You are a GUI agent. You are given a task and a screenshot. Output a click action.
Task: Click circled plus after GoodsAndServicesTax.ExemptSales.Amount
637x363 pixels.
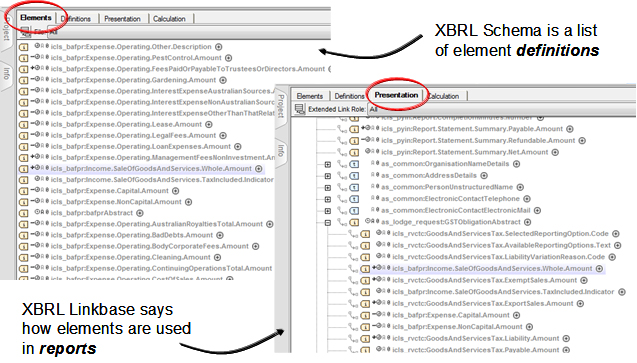tap(584, 281)
